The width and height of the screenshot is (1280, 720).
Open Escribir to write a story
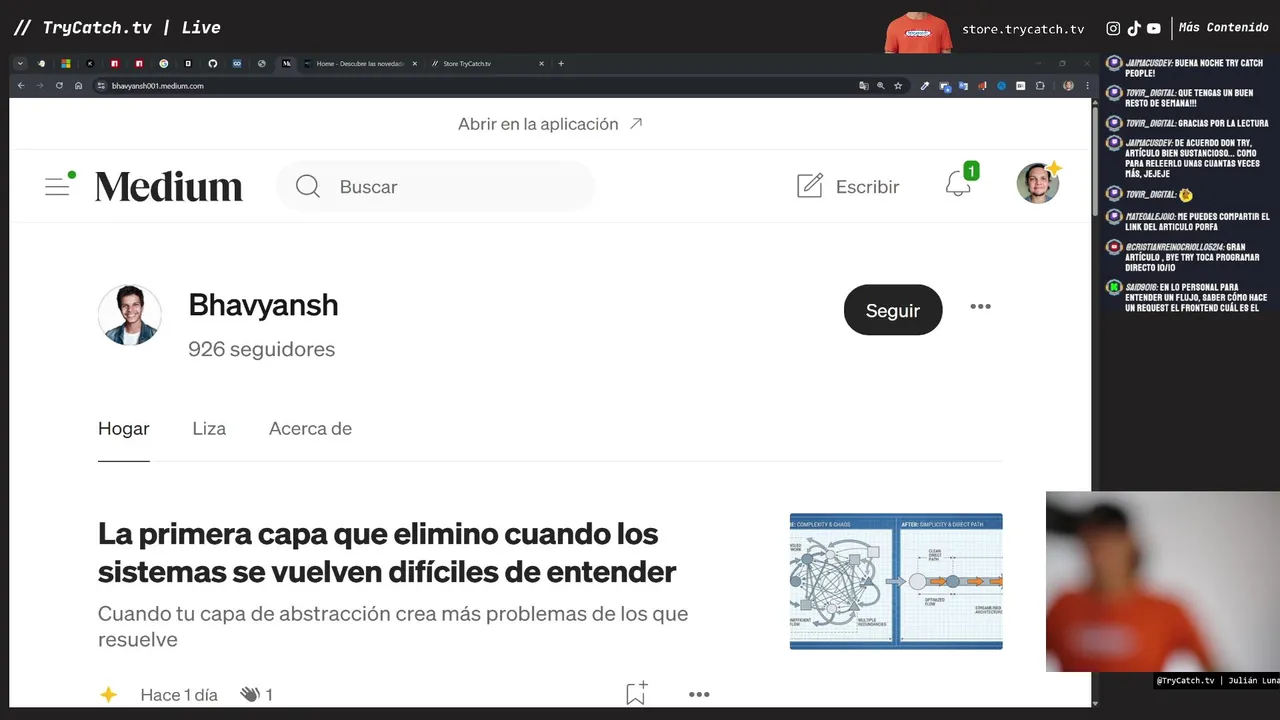pyautogui.click(x=848, y=186)
